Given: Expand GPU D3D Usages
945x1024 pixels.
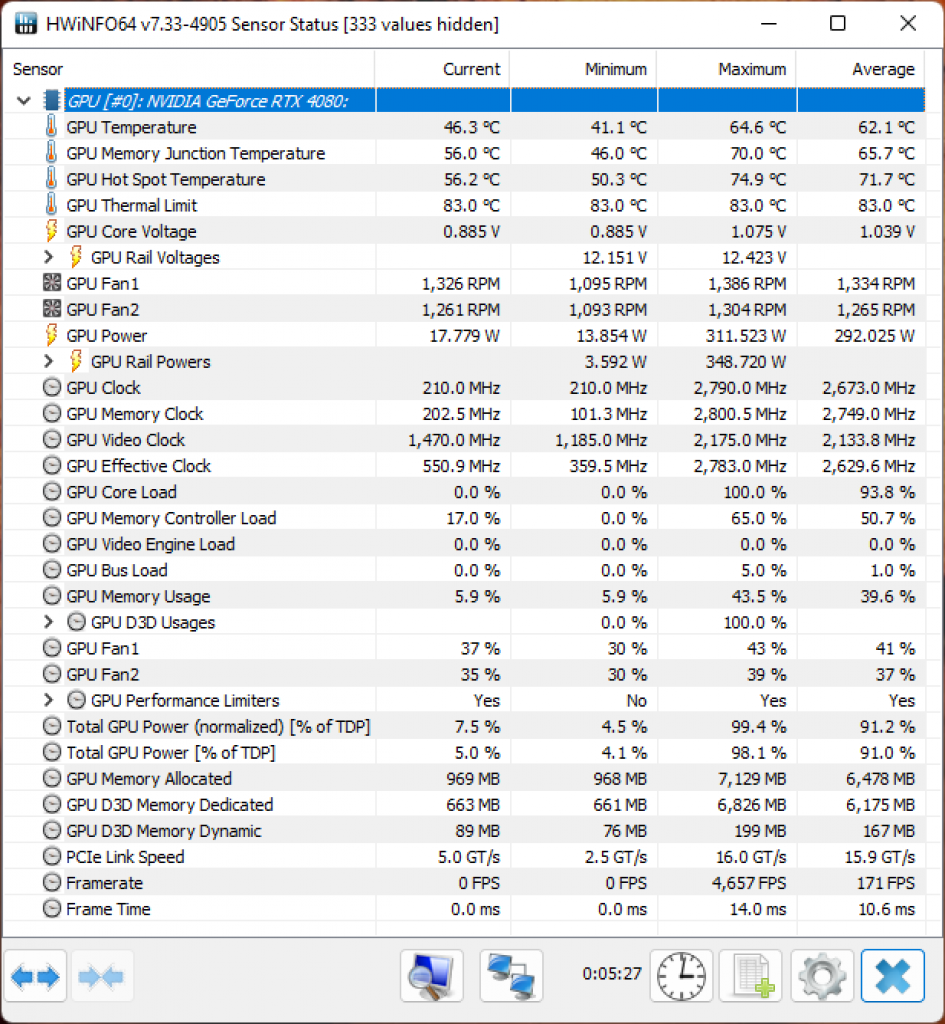Looking at the screenshot, I should 48,622.
